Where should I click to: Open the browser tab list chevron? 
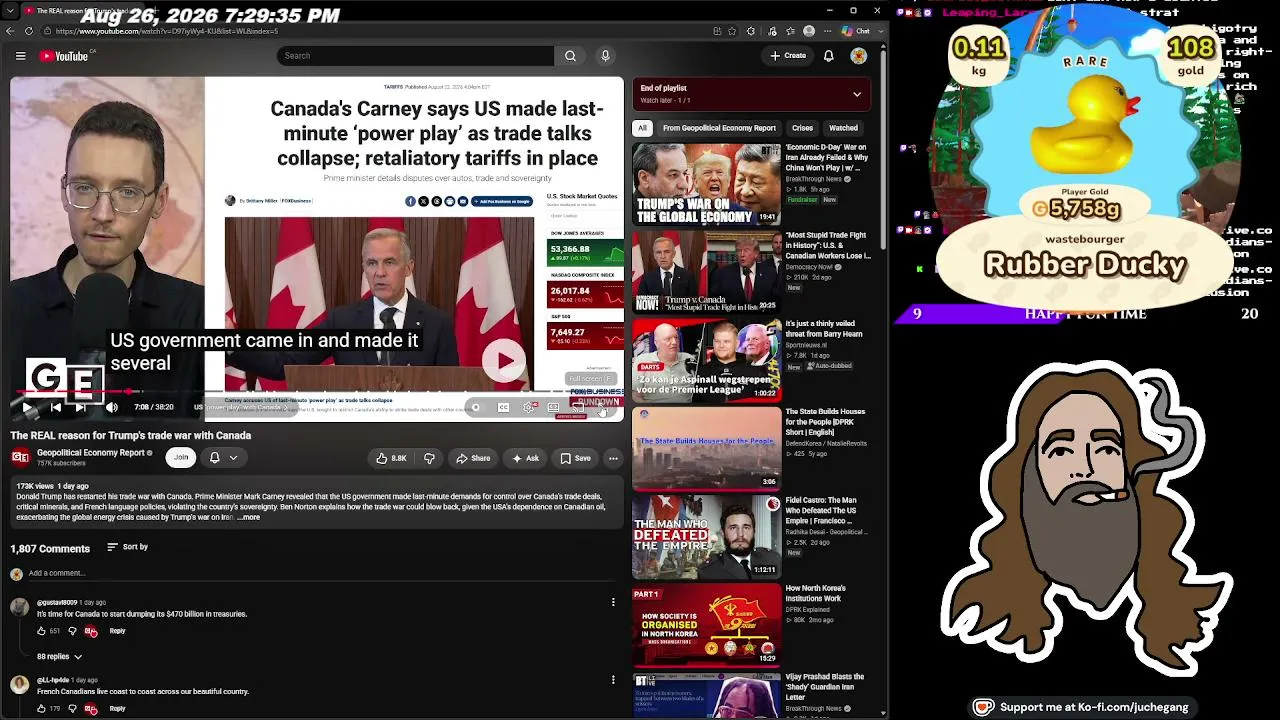click(10, 10)
